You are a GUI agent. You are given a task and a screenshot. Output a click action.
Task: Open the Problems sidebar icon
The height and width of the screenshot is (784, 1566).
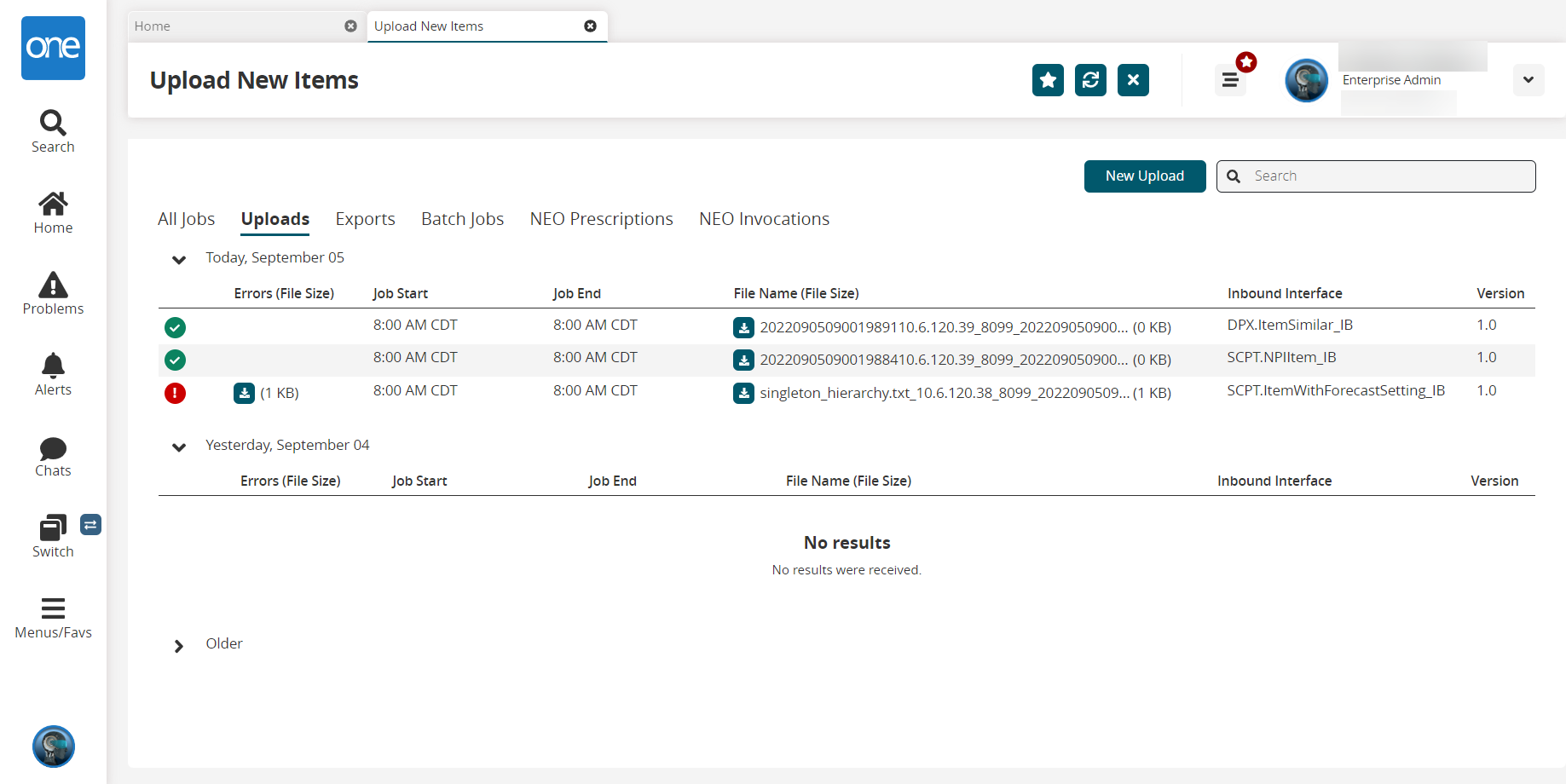click(x=53, y=293)
